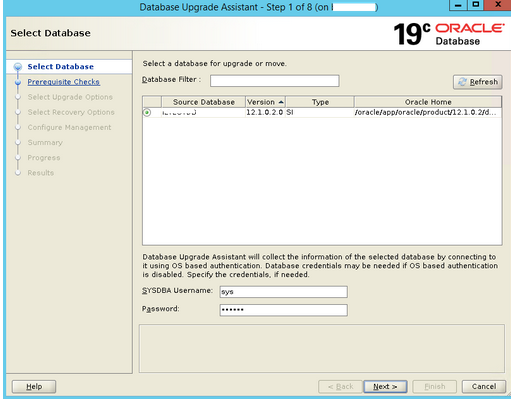
Task: Proceed with the Next button
Action: [x=385, y=387]
